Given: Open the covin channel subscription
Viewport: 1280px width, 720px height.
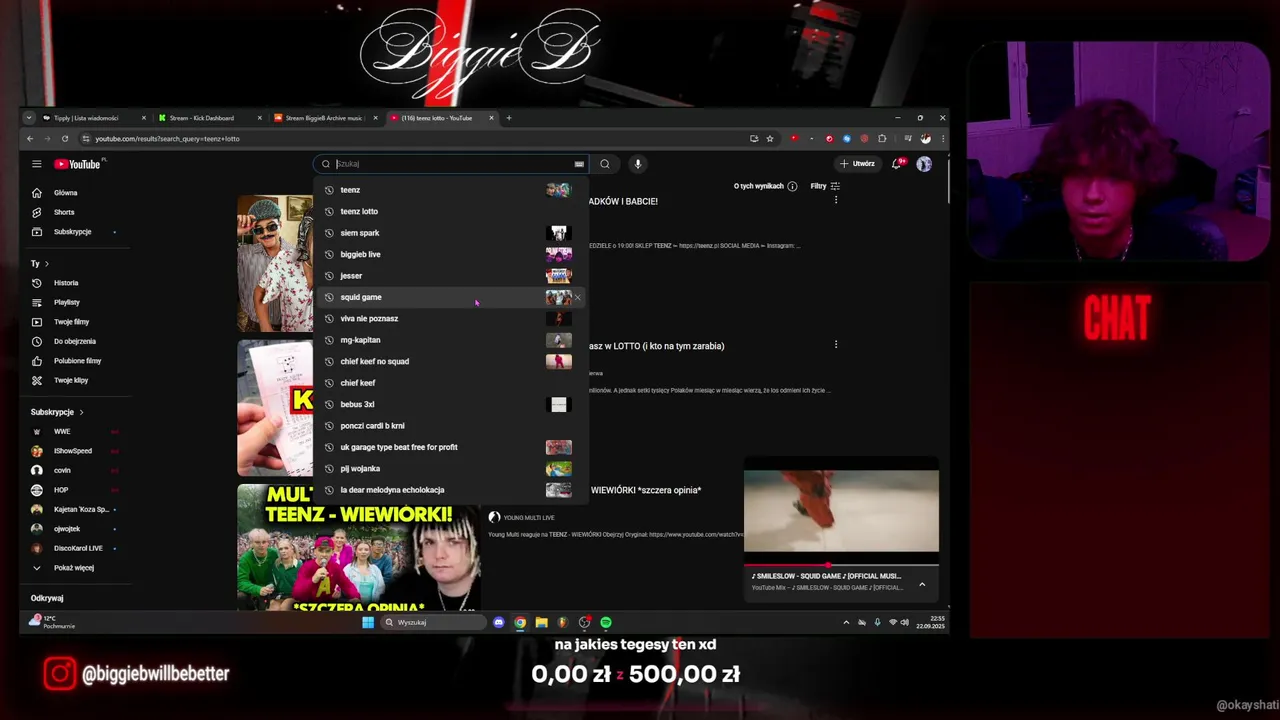Looking at the screenshot, I should [62, 470].
